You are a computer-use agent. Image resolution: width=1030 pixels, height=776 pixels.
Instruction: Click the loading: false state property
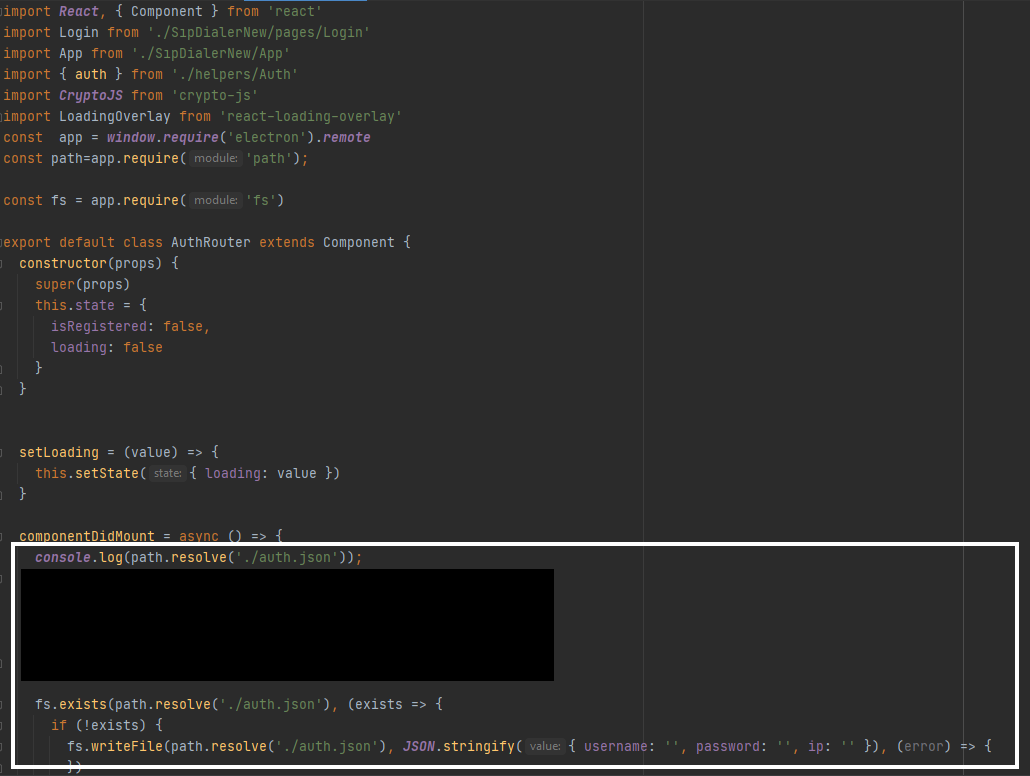tap(107, 347)
